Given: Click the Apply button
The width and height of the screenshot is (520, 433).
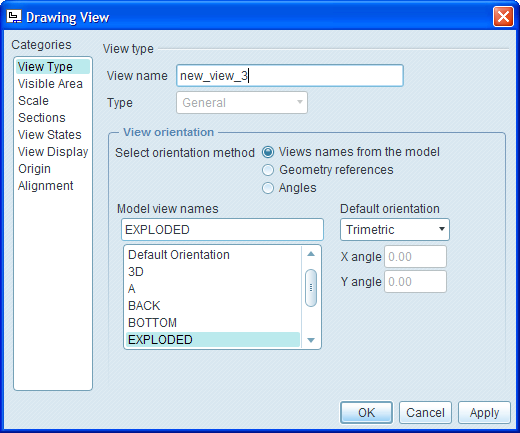Looking at the screenshot, I should (484, 413).
